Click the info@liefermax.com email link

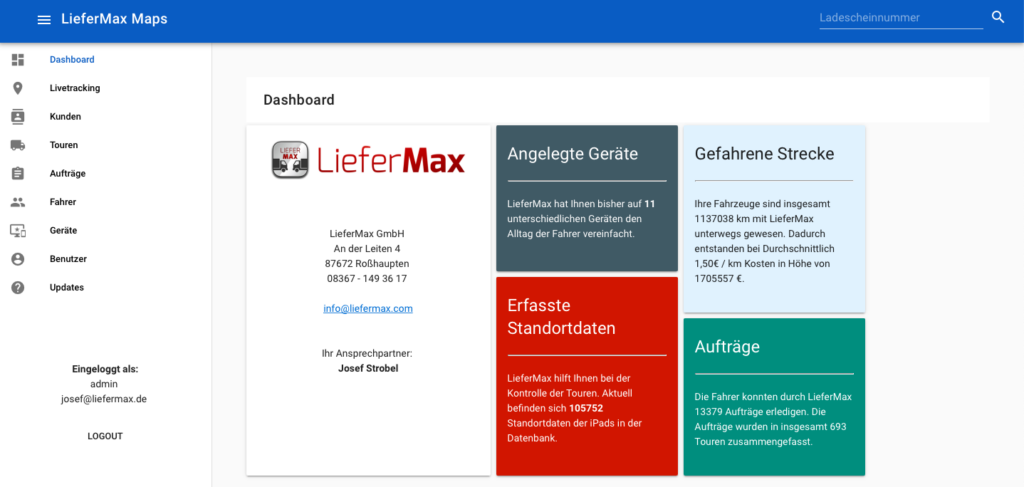(368, 309)
